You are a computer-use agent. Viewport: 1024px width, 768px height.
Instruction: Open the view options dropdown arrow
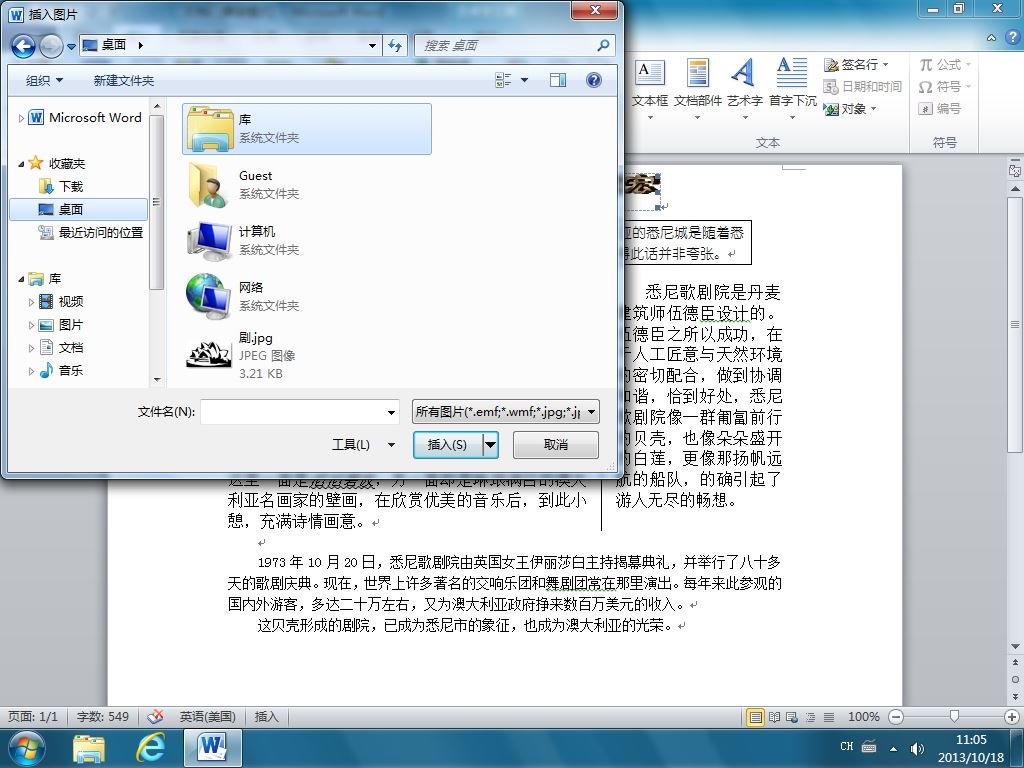524,80
